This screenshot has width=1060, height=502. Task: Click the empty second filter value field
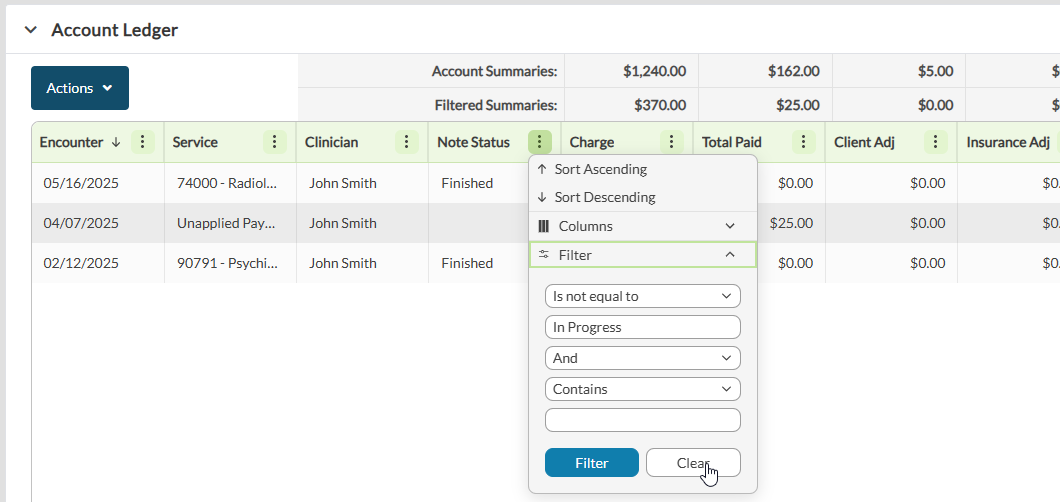[x=642, y=420]
